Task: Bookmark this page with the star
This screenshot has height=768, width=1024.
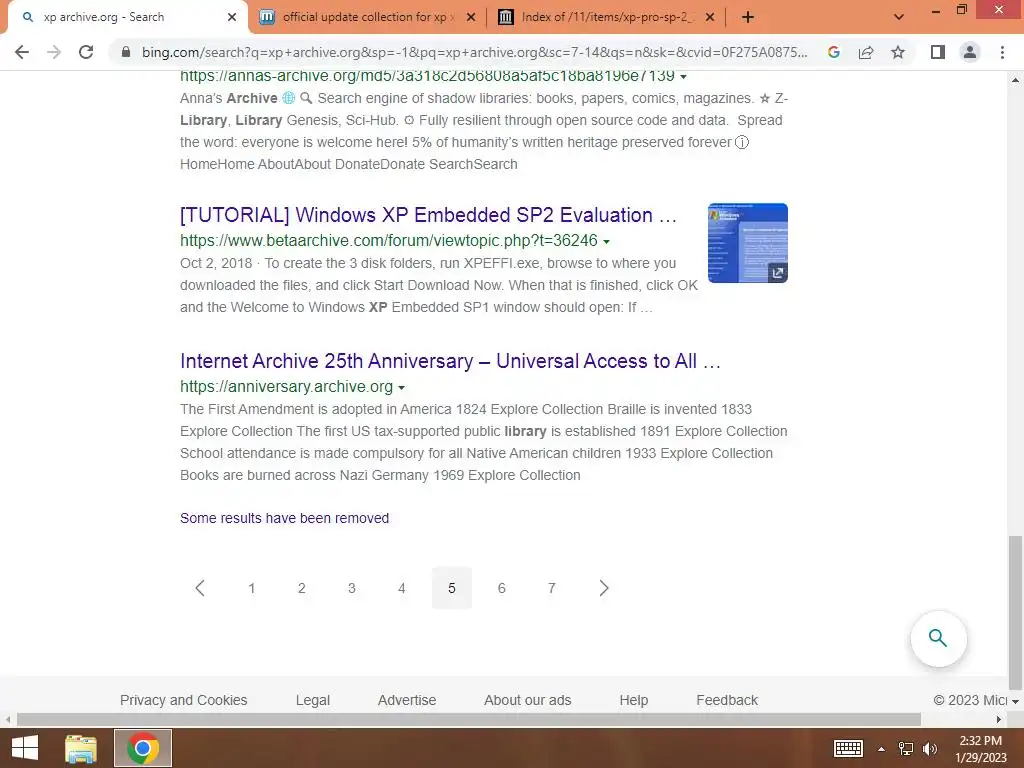Action: pyautogui.click(x=898, y=52)
